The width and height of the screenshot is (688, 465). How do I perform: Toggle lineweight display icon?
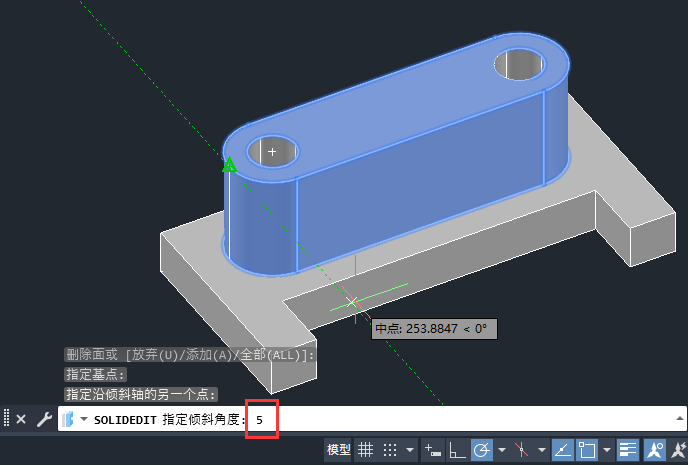[x=628, y=450]
